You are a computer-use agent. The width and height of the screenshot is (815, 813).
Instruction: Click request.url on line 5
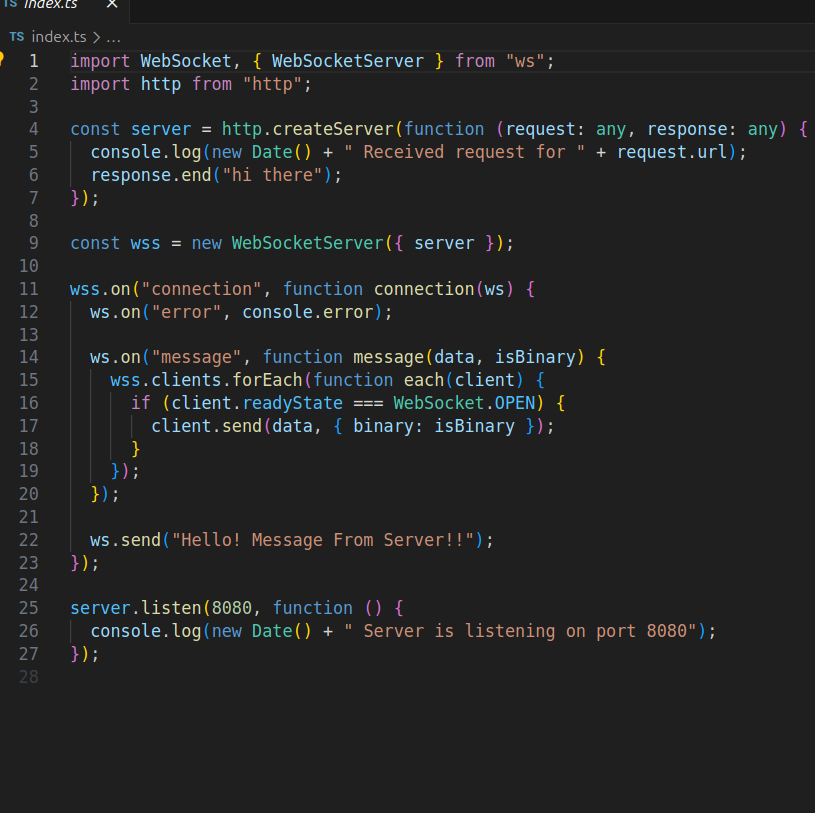coord(672,152)
